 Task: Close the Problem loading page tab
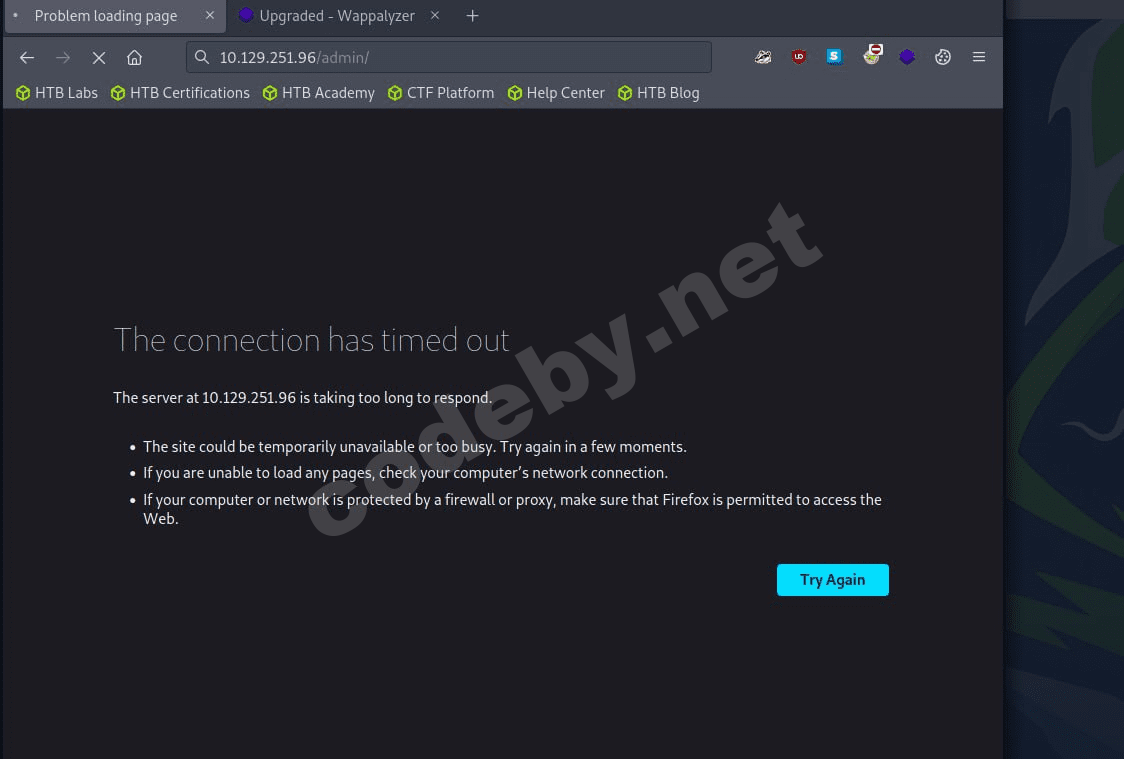[x=209, y=15]
